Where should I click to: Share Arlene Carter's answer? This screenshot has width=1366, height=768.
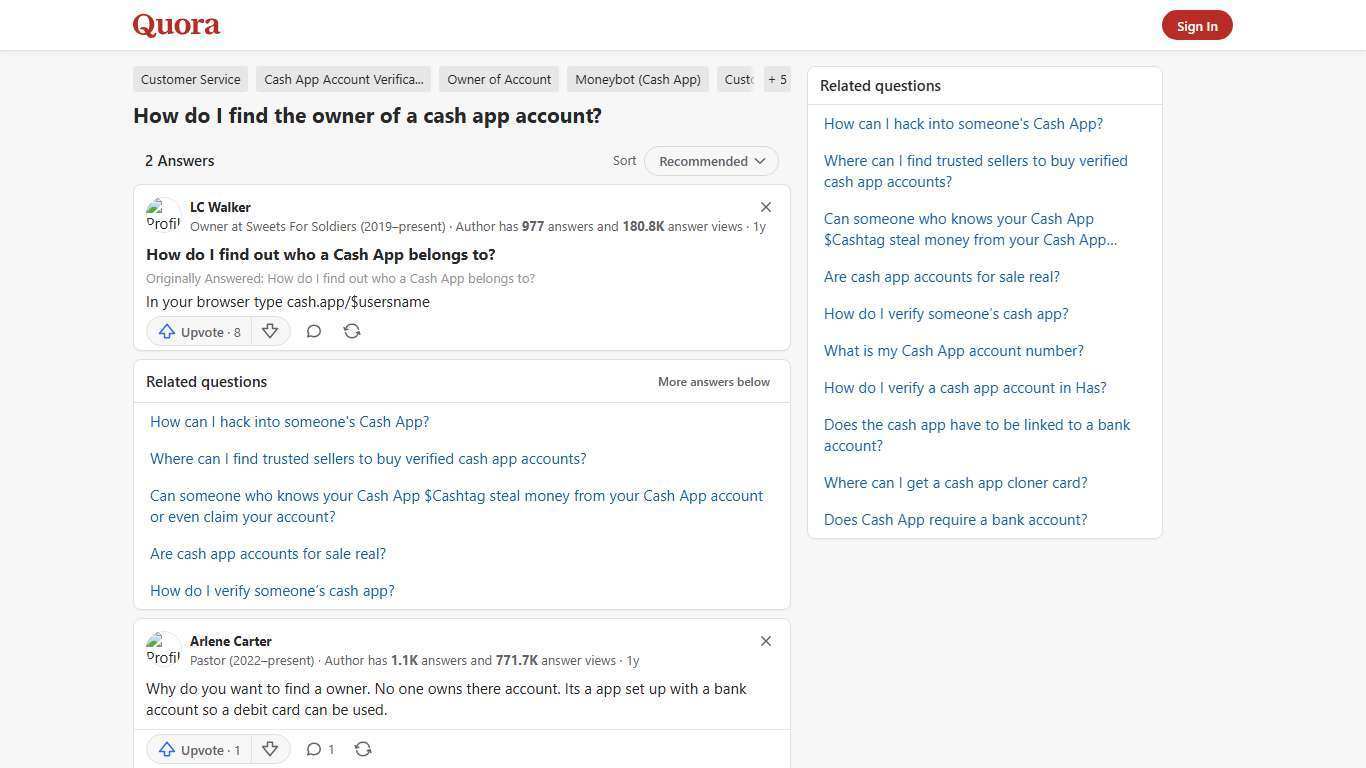click(363, 749)
